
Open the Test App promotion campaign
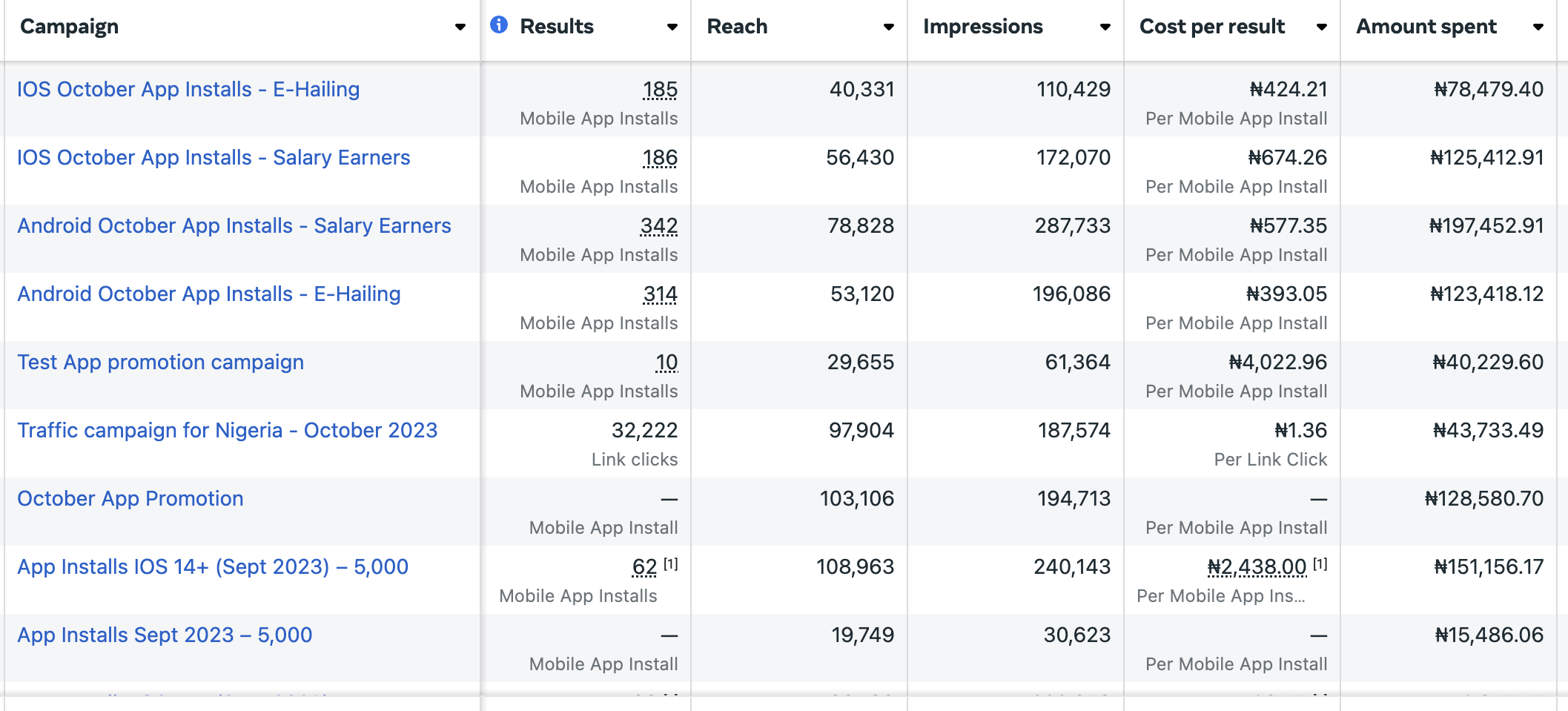point(161,363)
